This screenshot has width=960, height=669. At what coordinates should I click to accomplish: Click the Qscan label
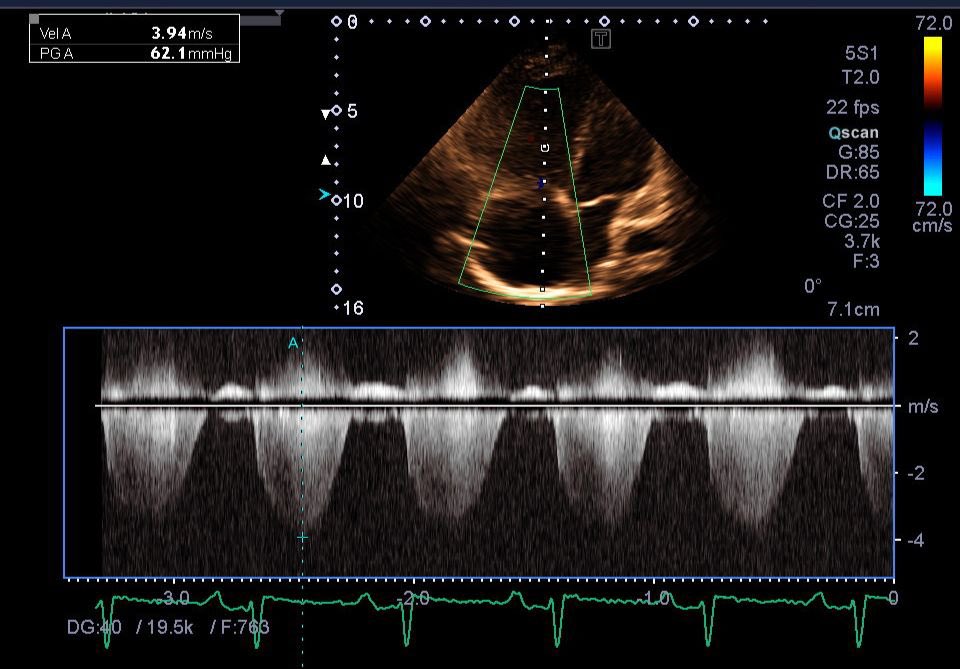[x=853, y=132]
